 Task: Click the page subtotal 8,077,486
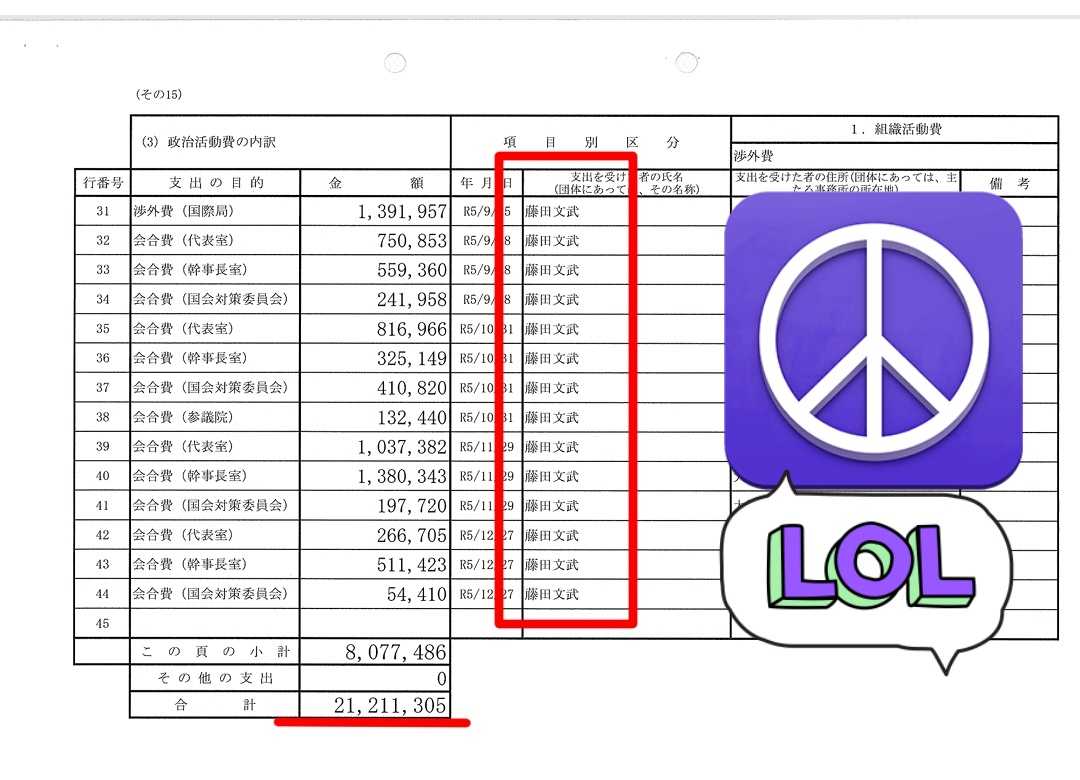point(396,652)
